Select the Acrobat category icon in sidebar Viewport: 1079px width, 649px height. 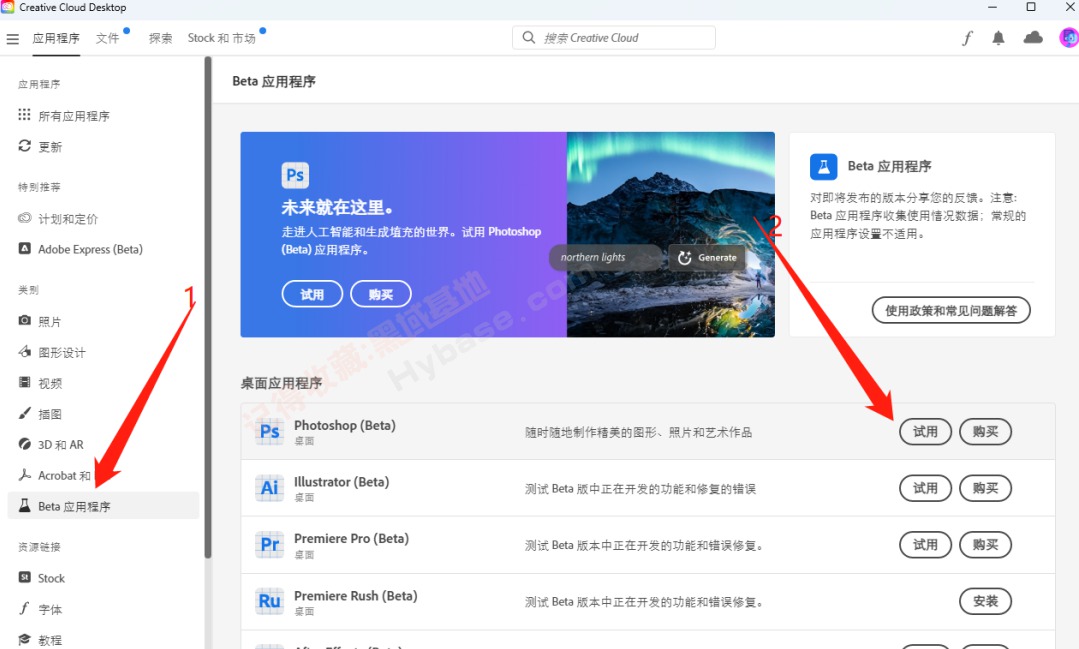pyautogui.click(x=25, y=475)
